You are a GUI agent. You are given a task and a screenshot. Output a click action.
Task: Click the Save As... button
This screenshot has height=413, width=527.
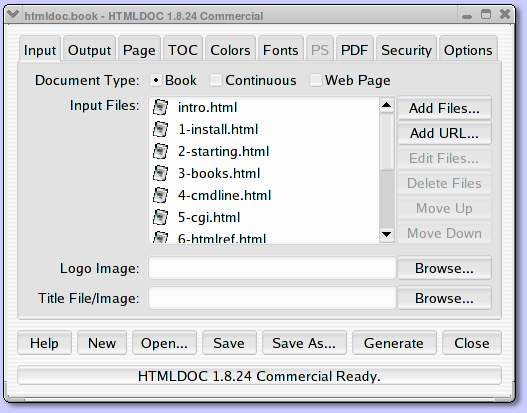pos(304,343)
